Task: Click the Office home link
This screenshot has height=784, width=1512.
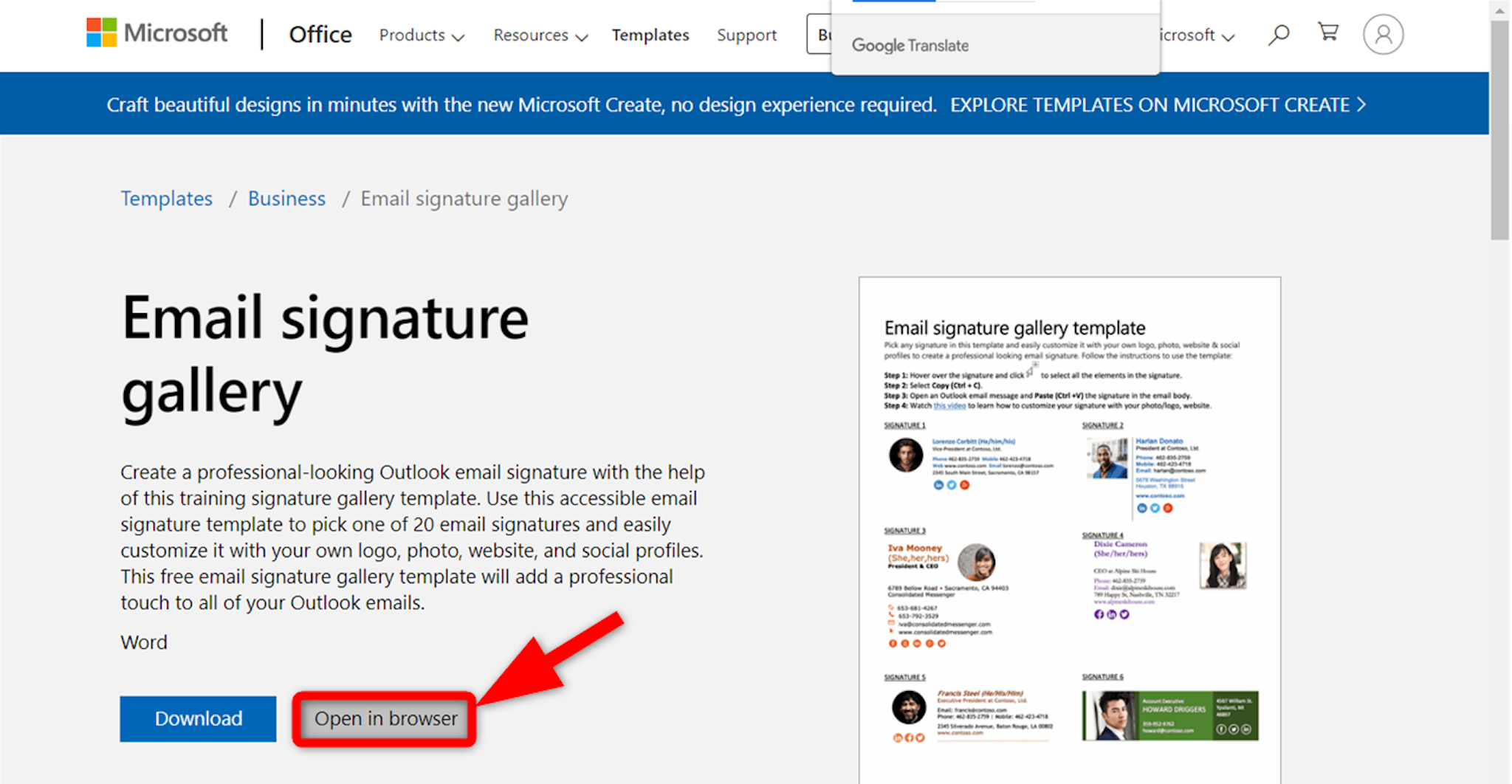Action: [320, 35]
